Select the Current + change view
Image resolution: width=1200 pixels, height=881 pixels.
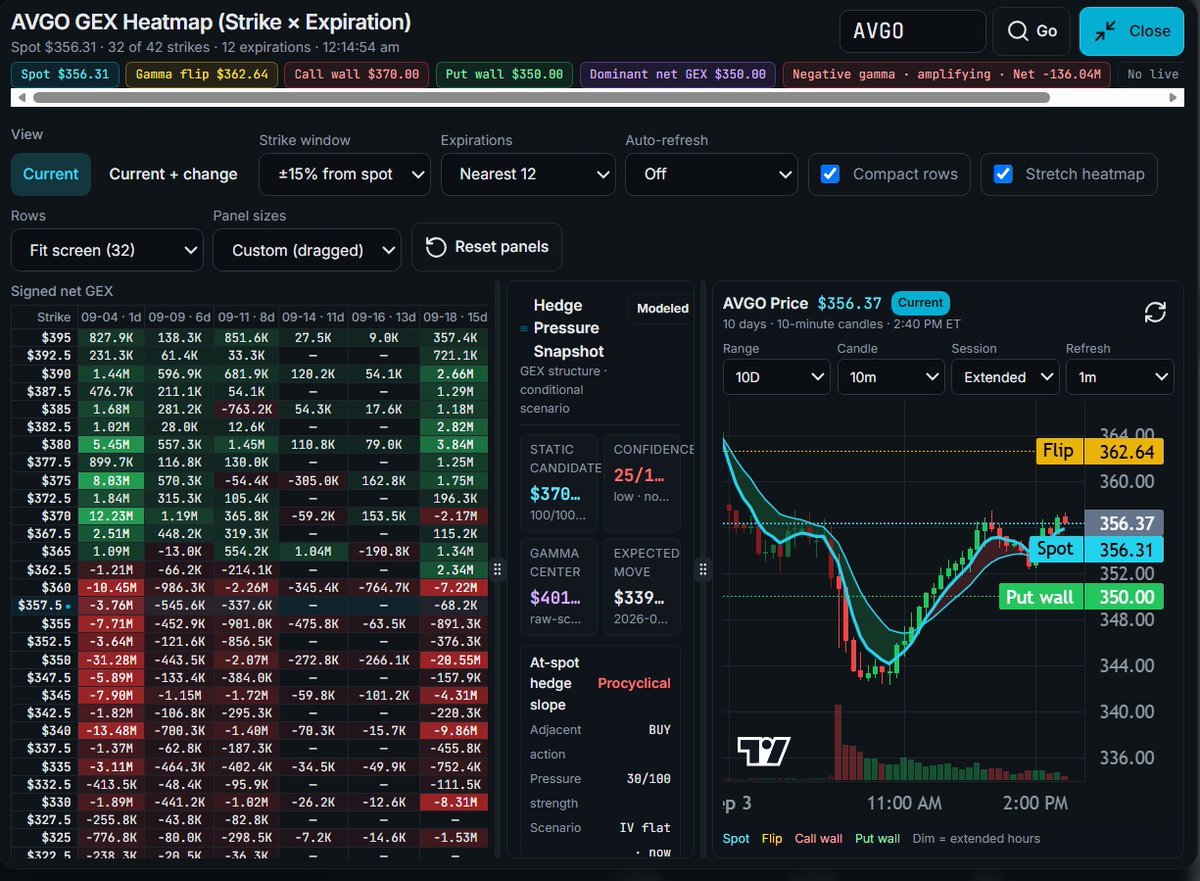(173, 174)
